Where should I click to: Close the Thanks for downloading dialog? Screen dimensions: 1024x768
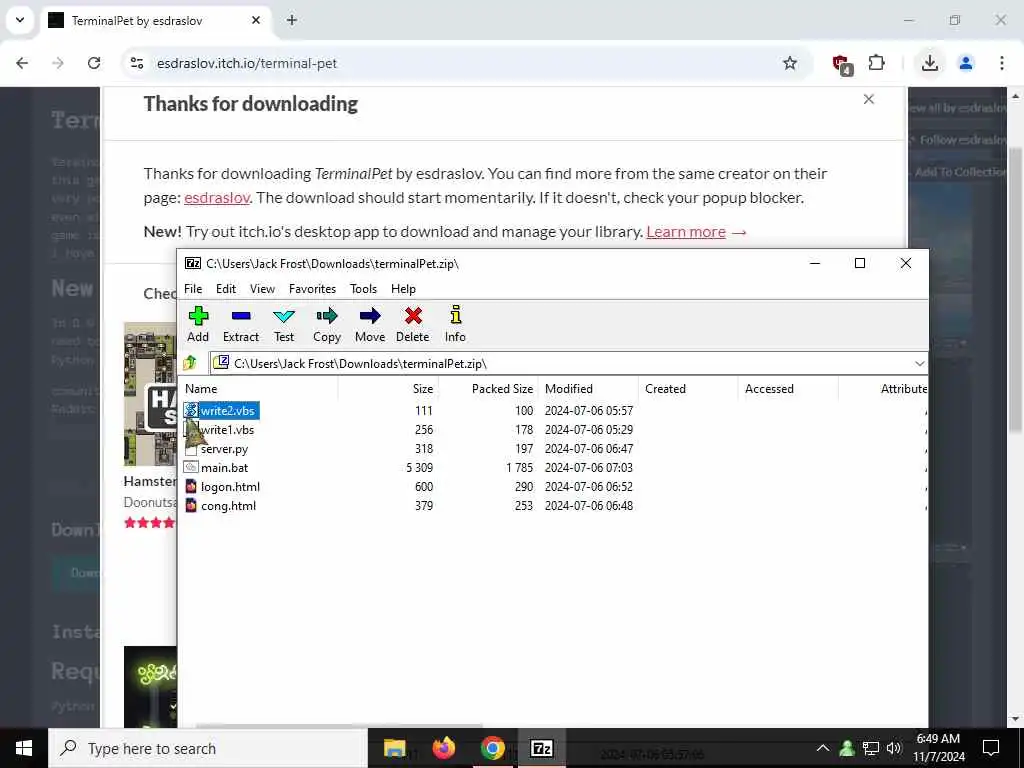tap(869, 99)
